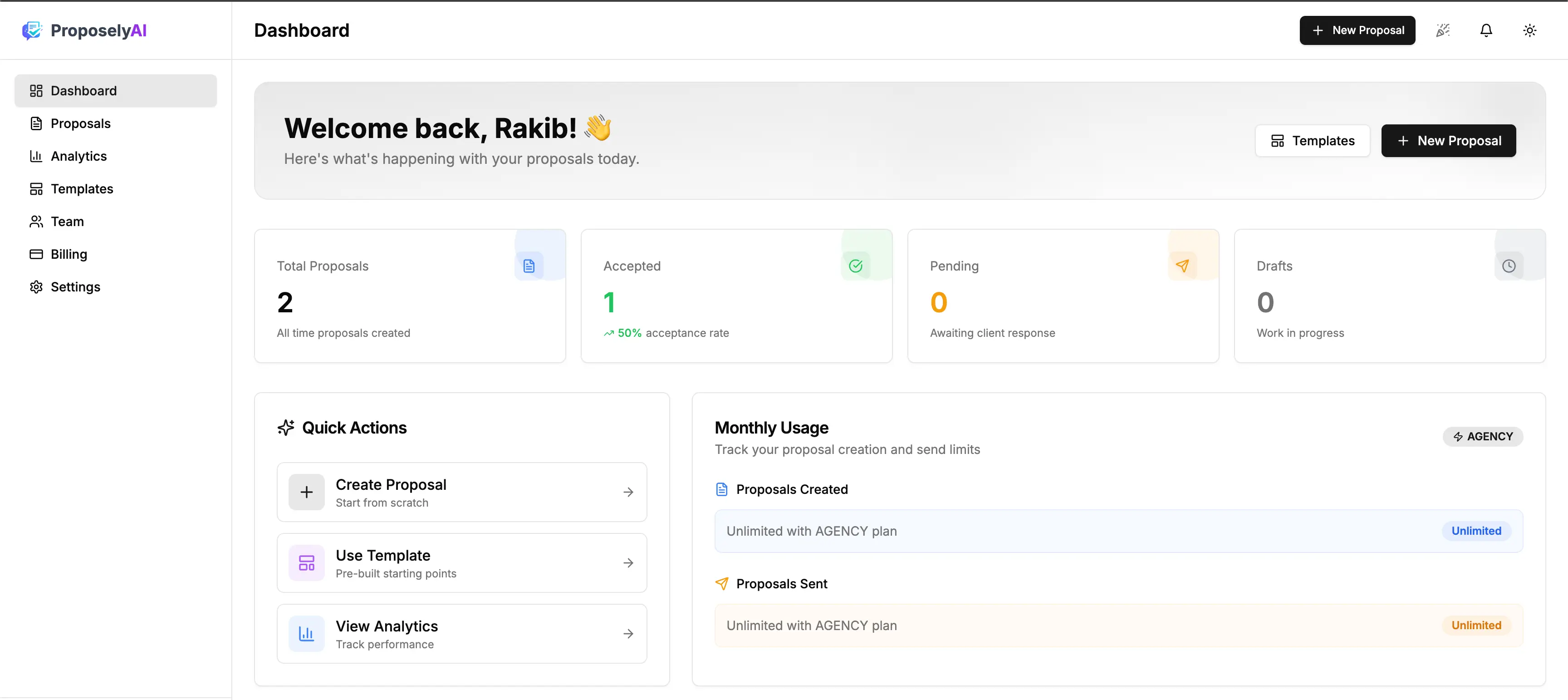Open Billing from the sidebar
The image size is (1568, 700).
[69, 253]
